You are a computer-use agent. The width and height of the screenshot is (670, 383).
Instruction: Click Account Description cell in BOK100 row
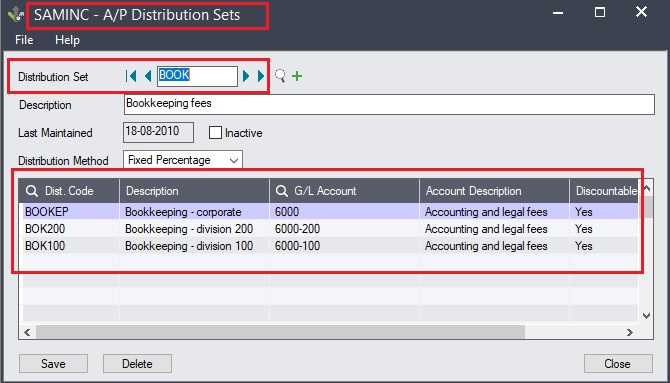click(x=494, y=246)
